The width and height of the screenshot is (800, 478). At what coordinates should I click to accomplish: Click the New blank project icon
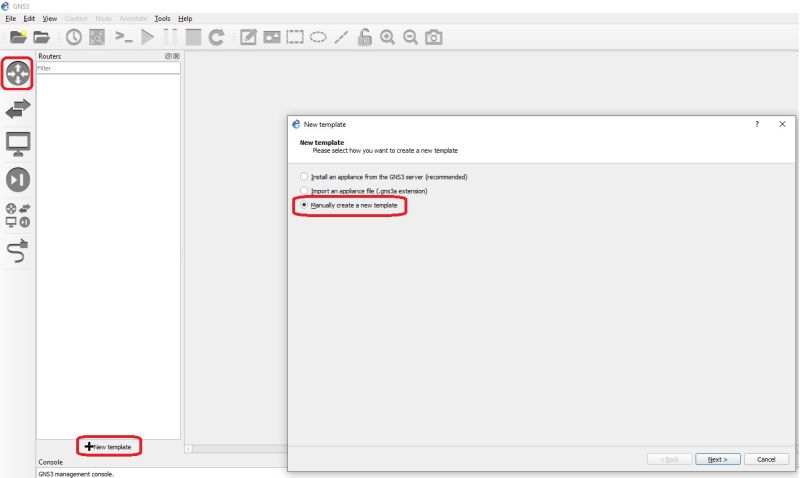(18, 37)
